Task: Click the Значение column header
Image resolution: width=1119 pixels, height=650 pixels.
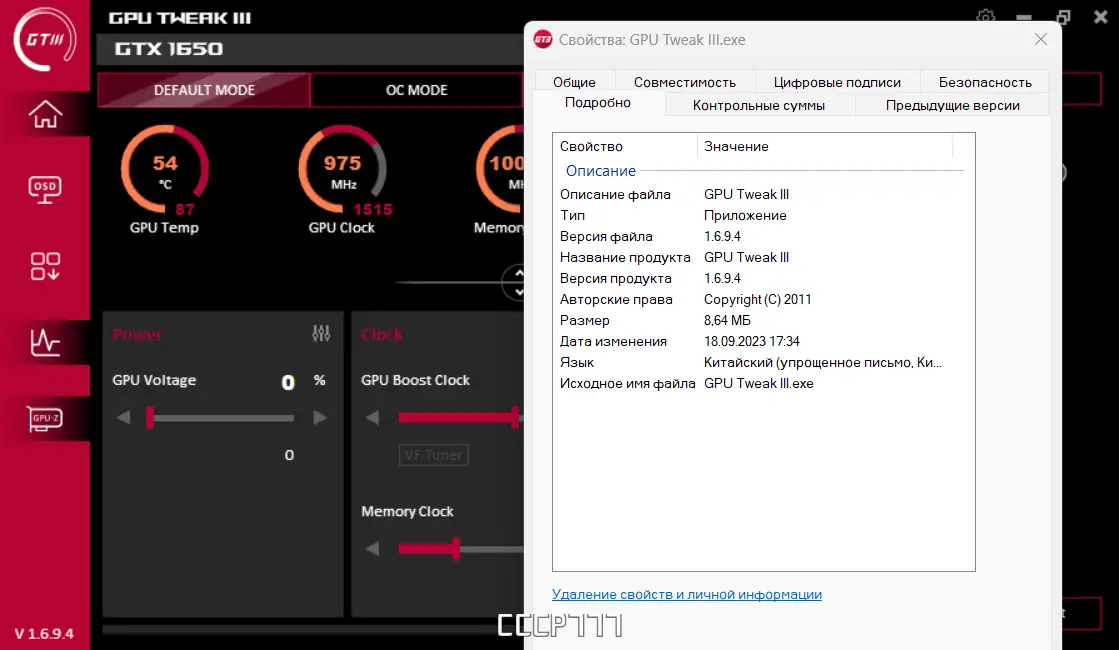Action: [x=824, y=146]
